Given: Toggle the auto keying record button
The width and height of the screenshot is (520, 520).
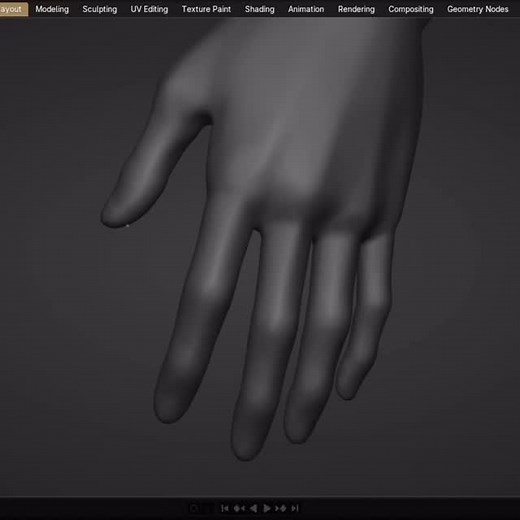Looking at the screenshot, I should [x=194, y=508].
